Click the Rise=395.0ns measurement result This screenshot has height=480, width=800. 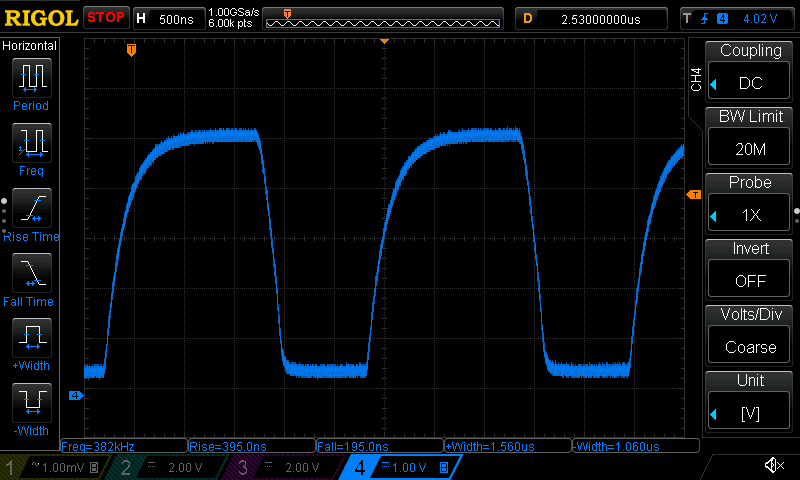252,446
